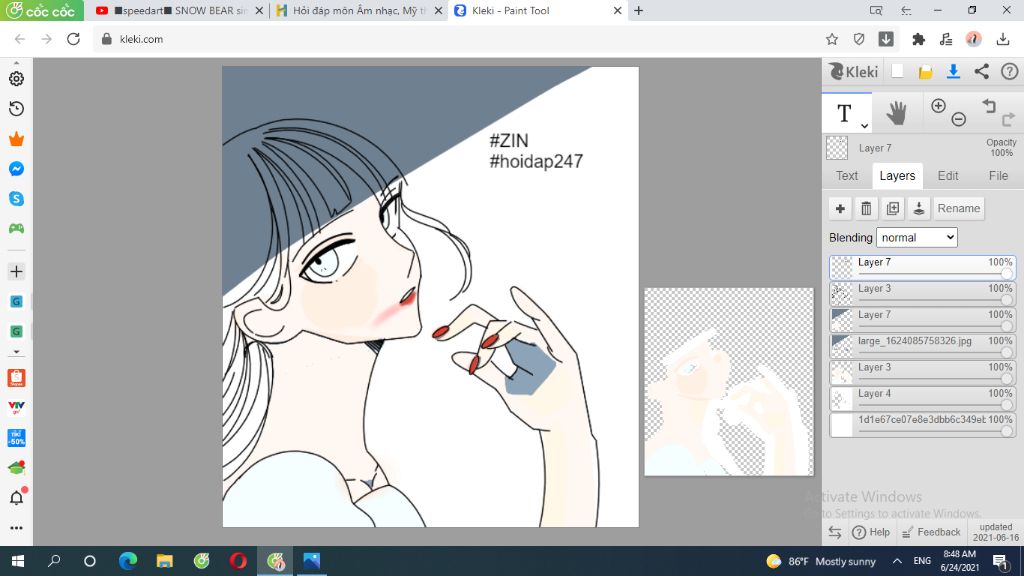Switch to the Edit tab

point(948,176)
